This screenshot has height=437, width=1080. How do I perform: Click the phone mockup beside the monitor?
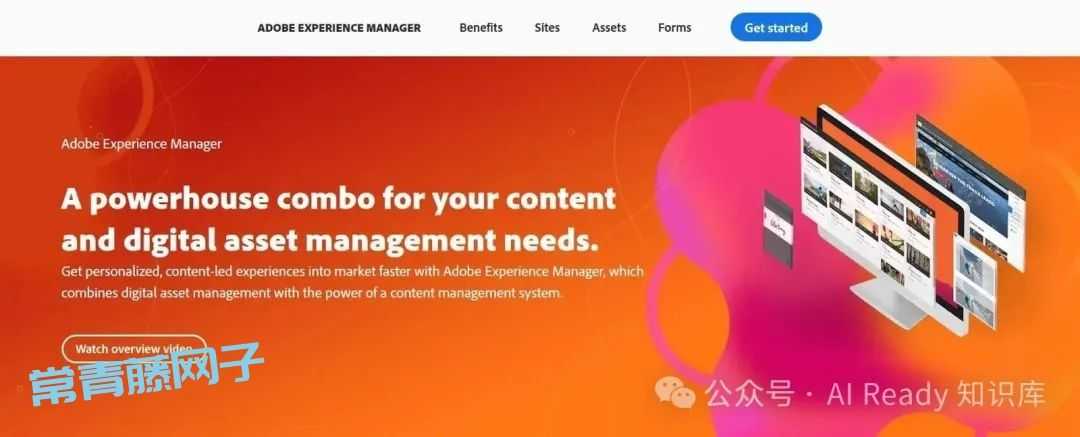[778, 230]
